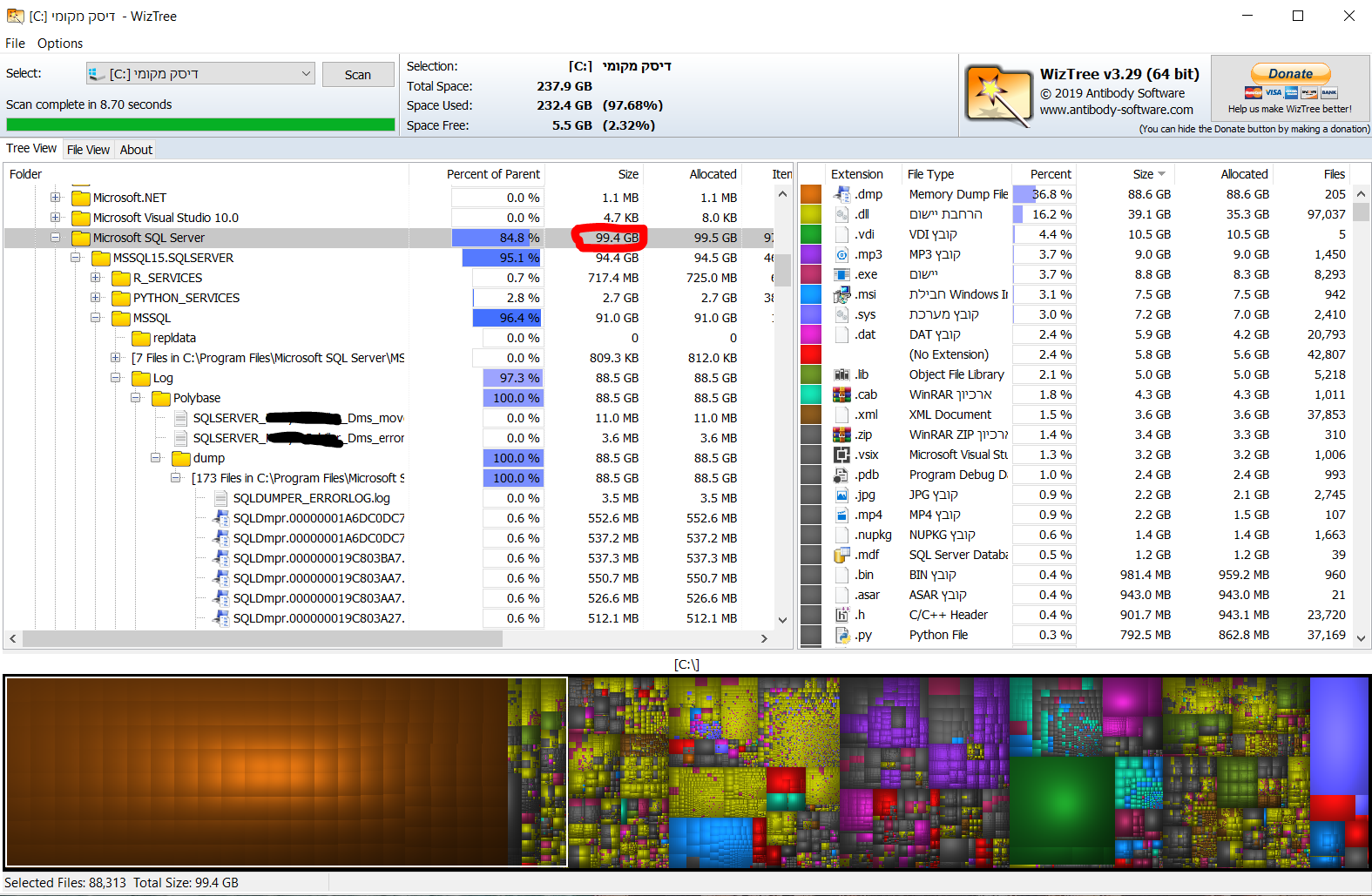The width and height of the screenshot is (1372, 896).
Task: Click the orange .dmp color swatch
Action: click(811, 194)
